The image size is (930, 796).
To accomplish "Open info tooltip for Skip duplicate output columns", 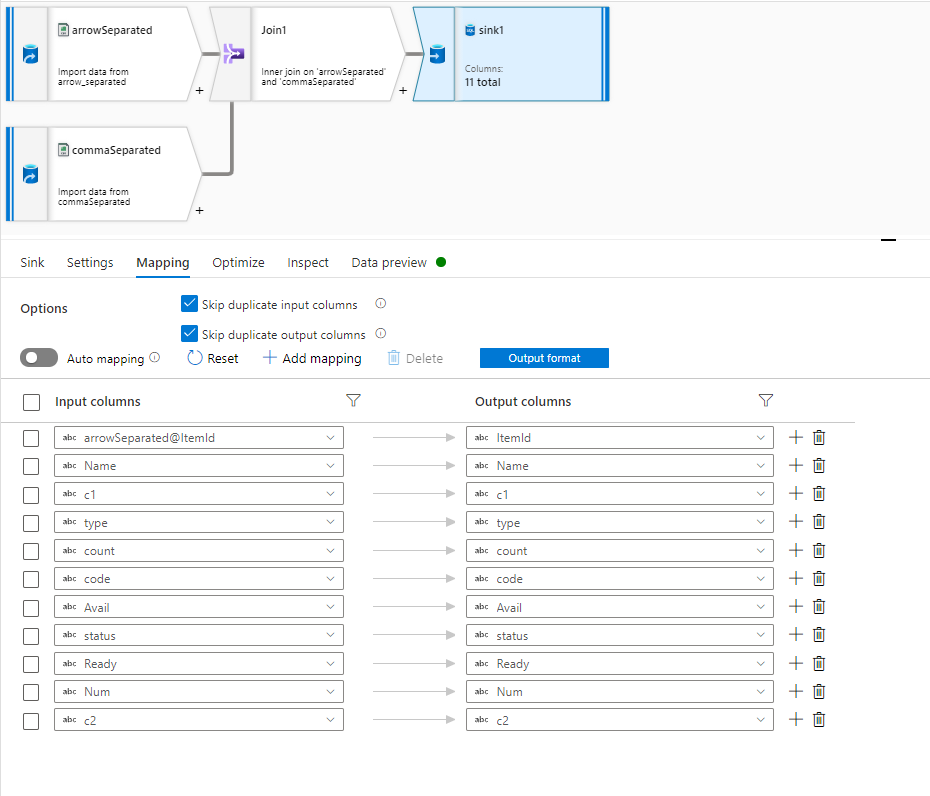I will click(x=381, y=333).
